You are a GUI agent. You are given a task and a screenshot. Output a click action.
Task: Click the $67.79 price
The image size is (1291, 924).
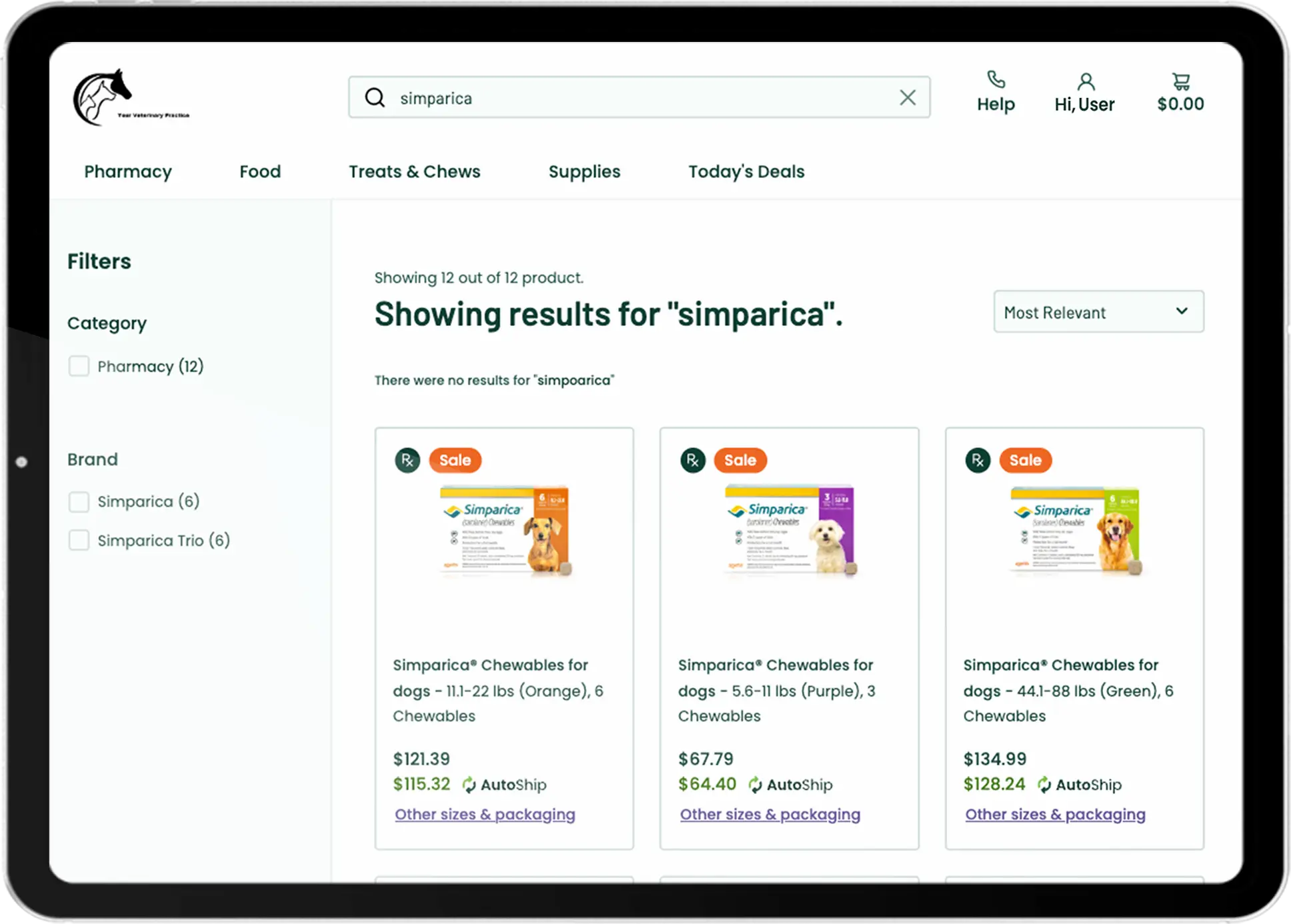coord(706,759)
